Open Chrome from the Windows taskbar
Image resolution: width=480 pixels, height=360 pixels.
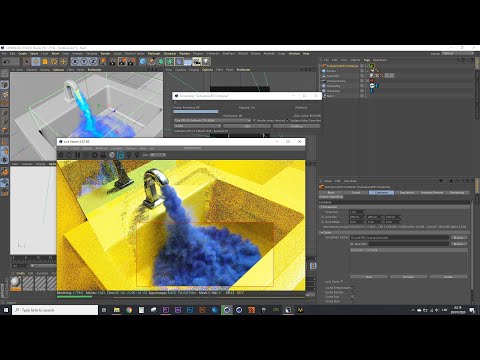(x=129, y=310)
